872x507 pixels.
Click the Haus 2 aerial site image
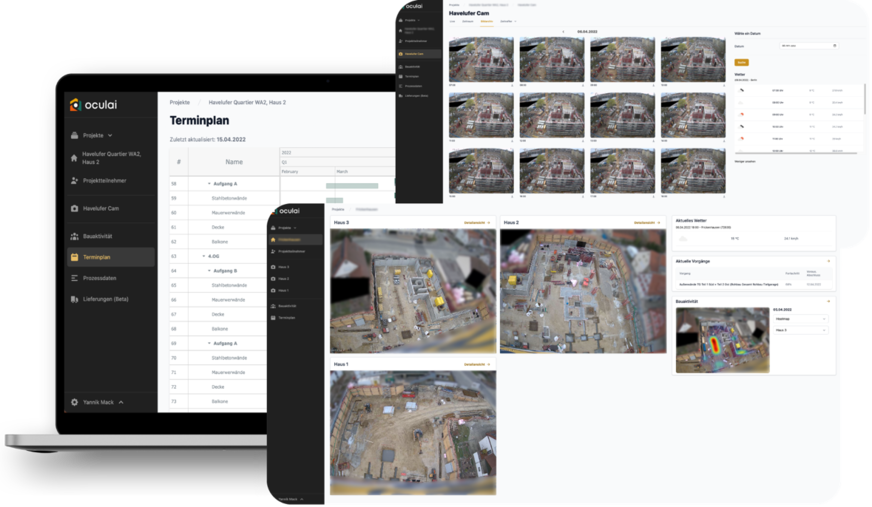coord(583,291)
